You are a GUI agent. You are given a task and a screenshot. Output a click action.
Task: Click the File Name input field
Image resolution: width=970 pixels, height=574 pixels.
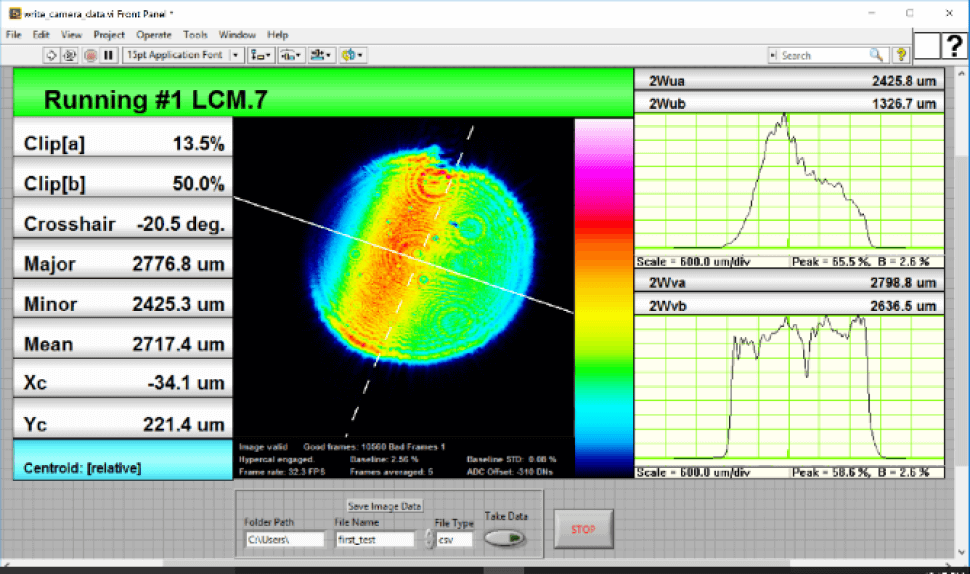[x=374, y=539]
